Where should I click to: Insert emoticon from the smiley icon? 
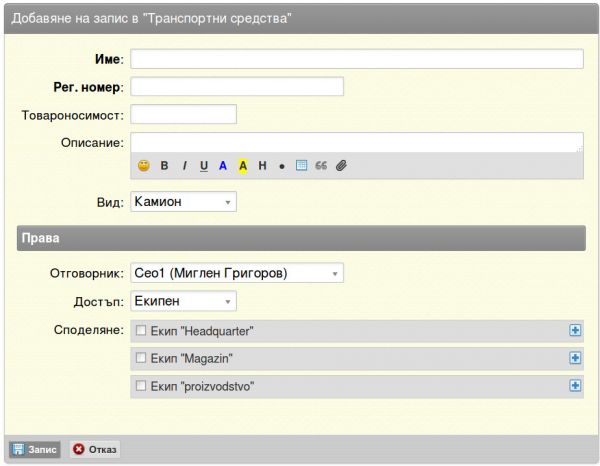pos(143,166)
